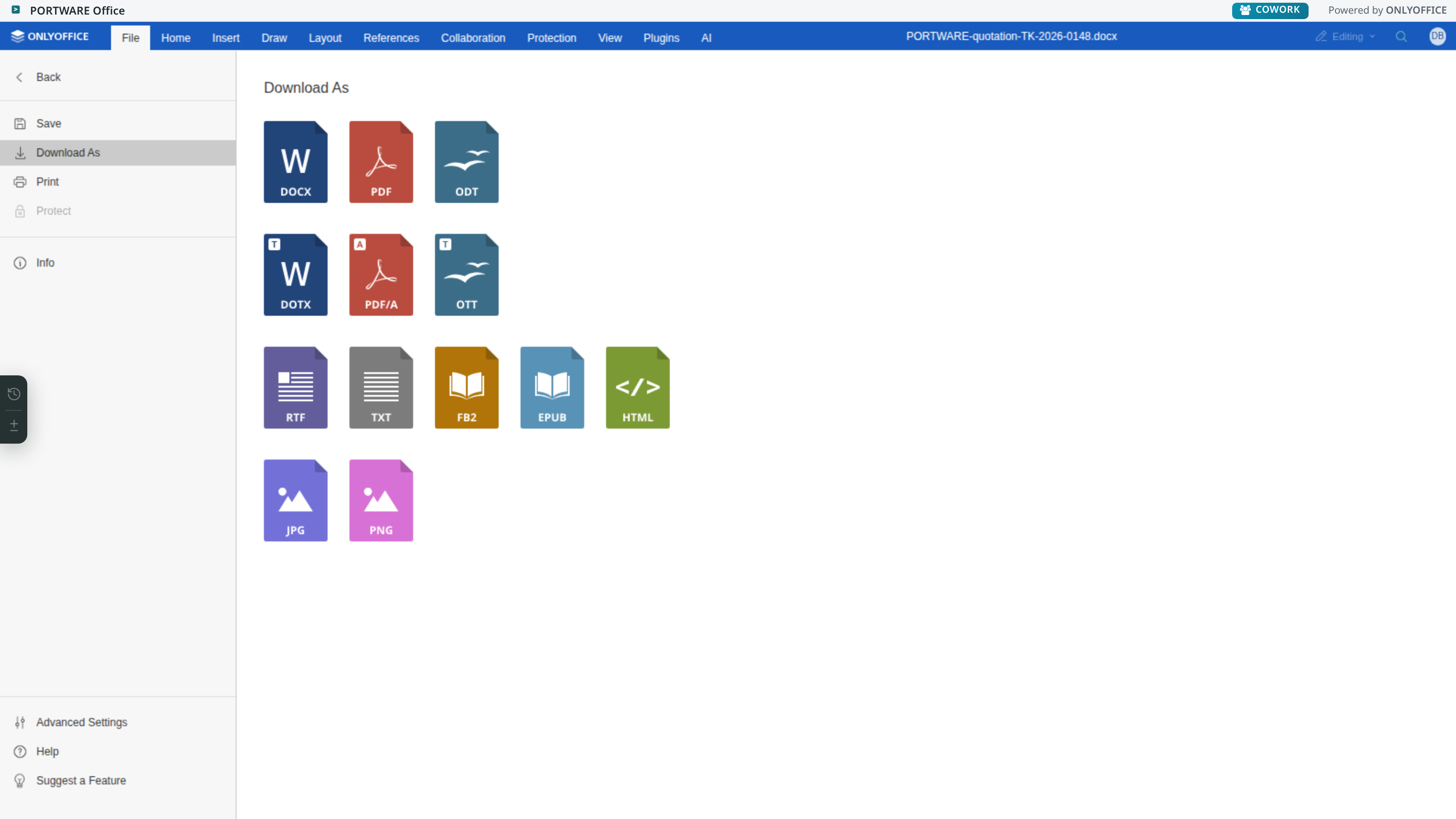The width and height of the screenshot is (1456, 819).
Task: Pick the OTT template format
Action: pyautogui.click(x=466, y=275)
